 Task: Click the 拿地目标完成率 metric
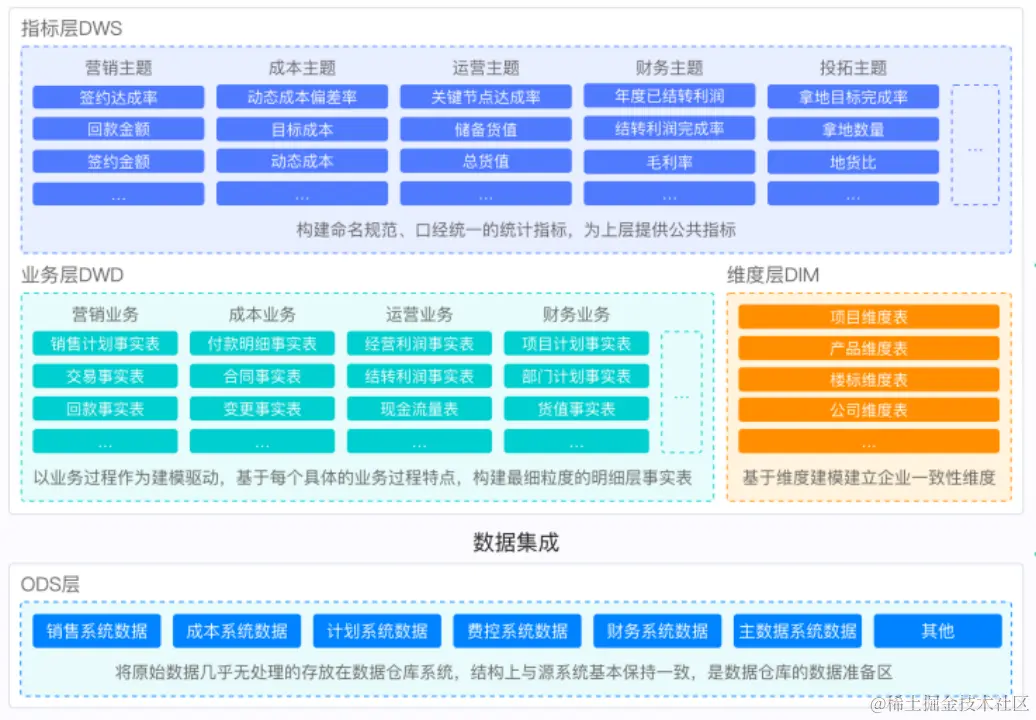pos(853,97)
